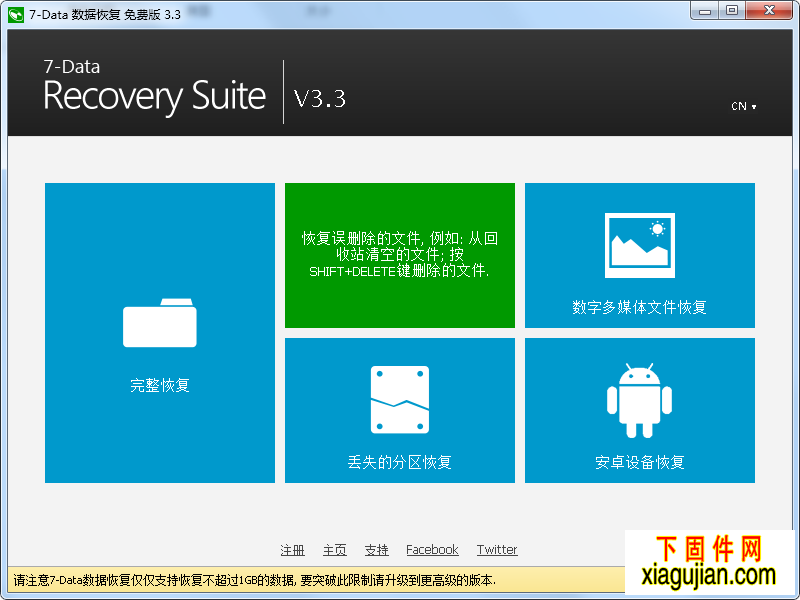This screenshot has height=600, width=800.
Task: Click the Android robot icon
Action: 639,401
